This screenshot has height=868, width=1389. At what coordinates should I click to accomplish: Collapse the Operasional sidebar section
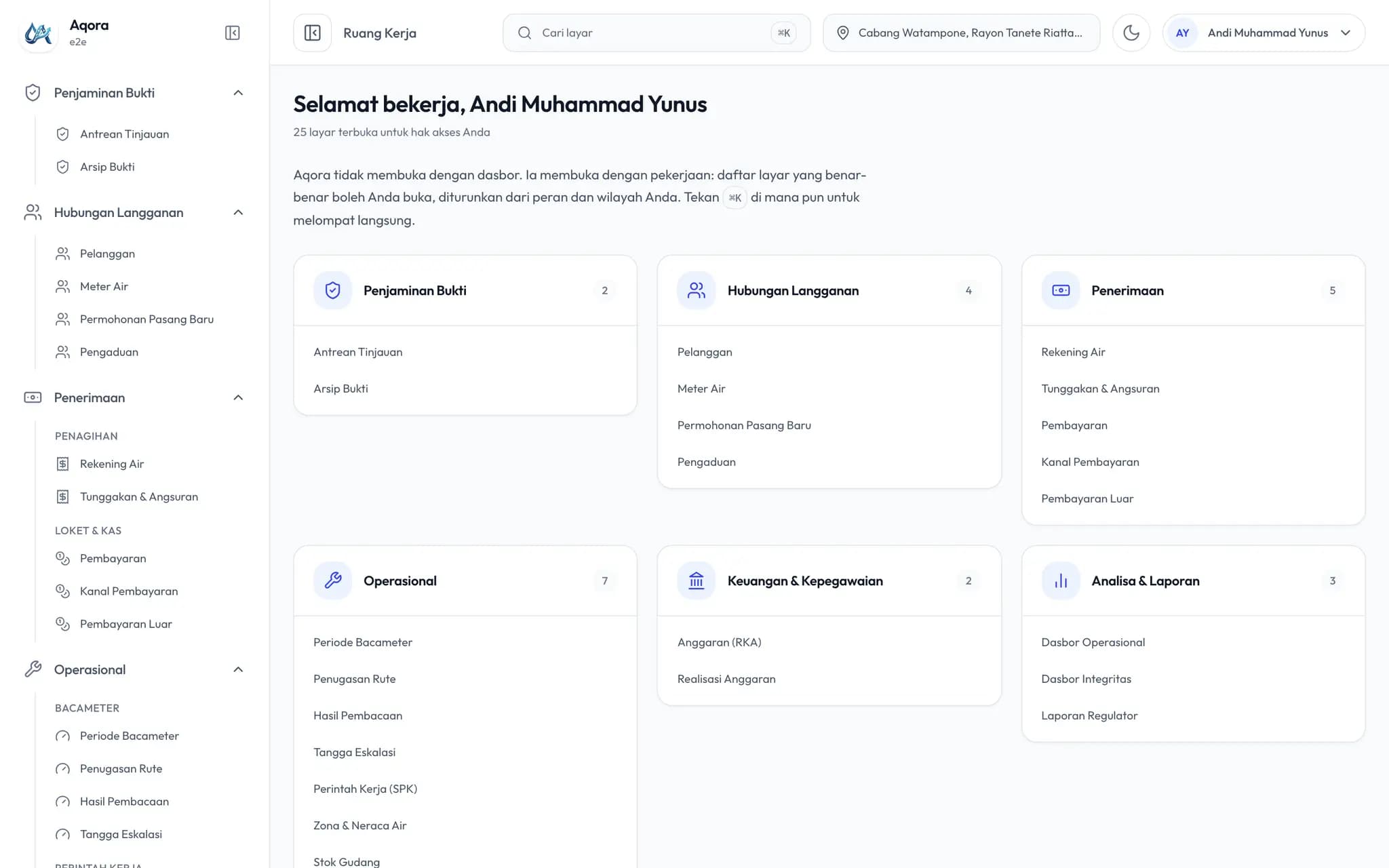238,669
